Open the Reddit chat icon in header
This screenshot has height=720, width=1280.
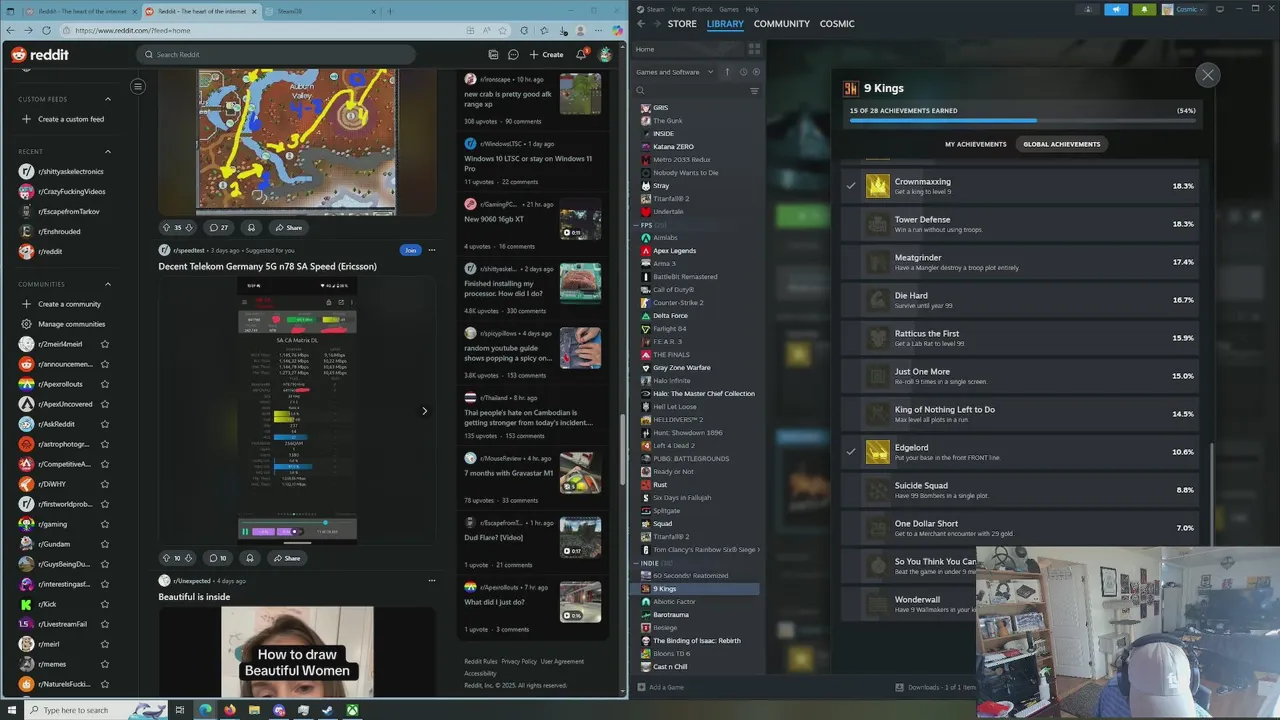pyautogui.click(x=513, y=55)
